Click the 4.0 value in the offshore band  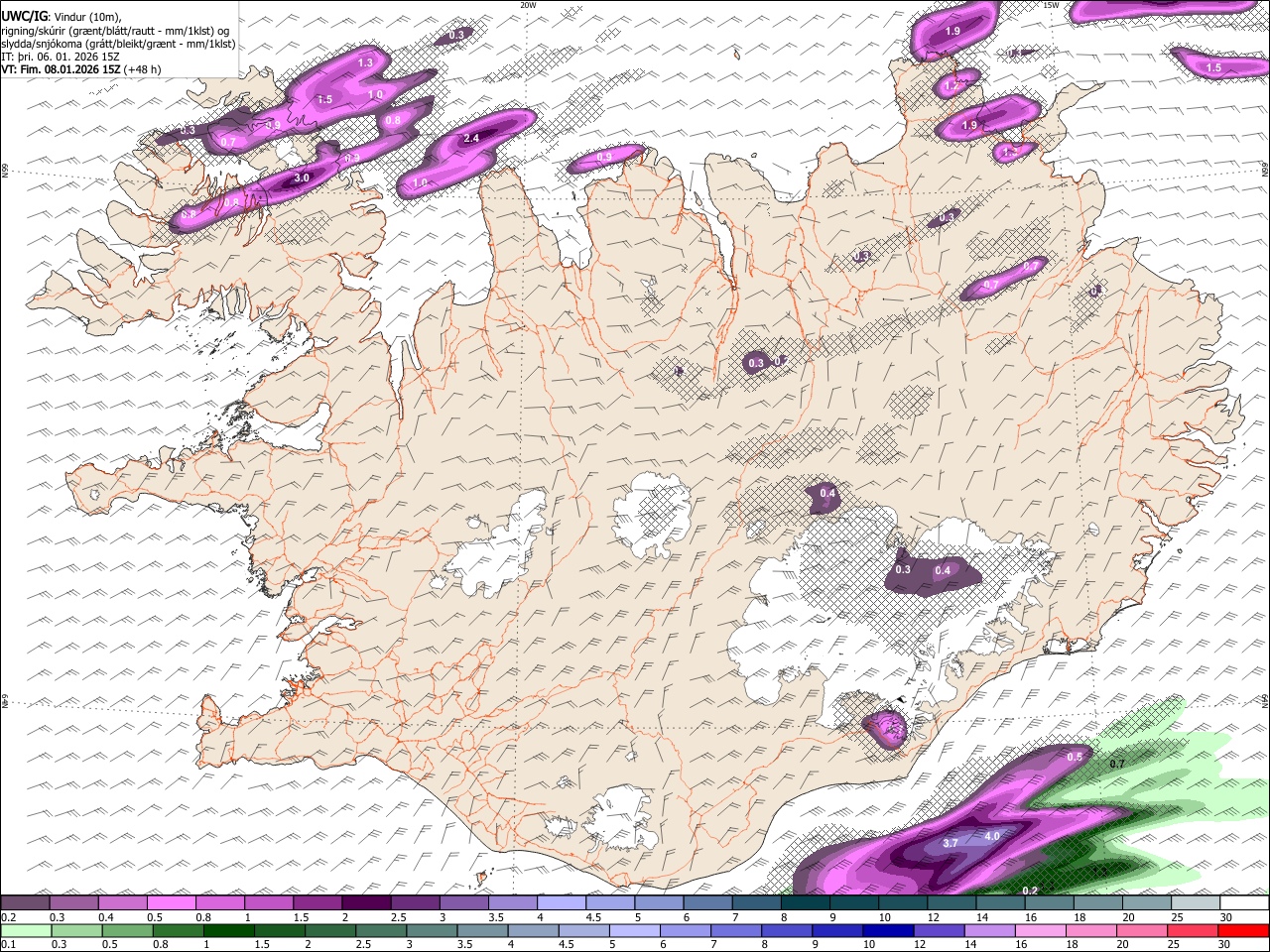991,836
